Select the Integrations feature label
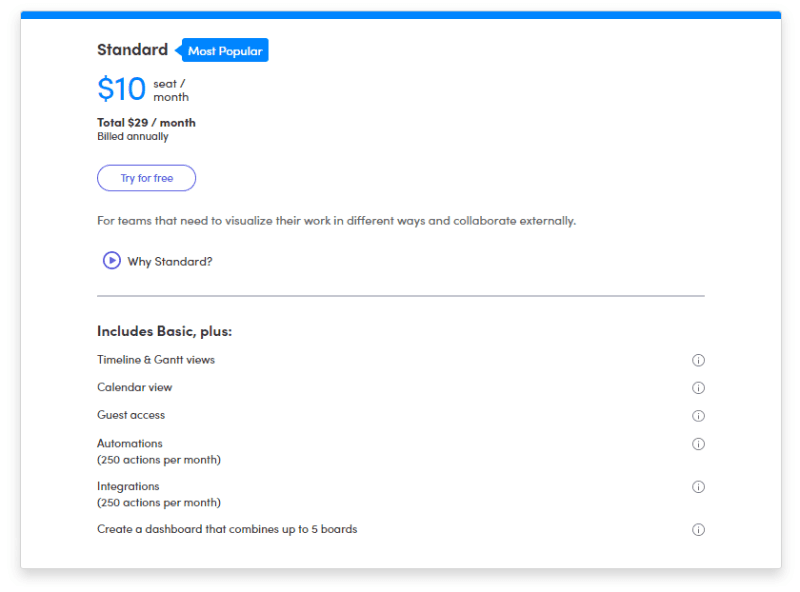 click(128, 487)
